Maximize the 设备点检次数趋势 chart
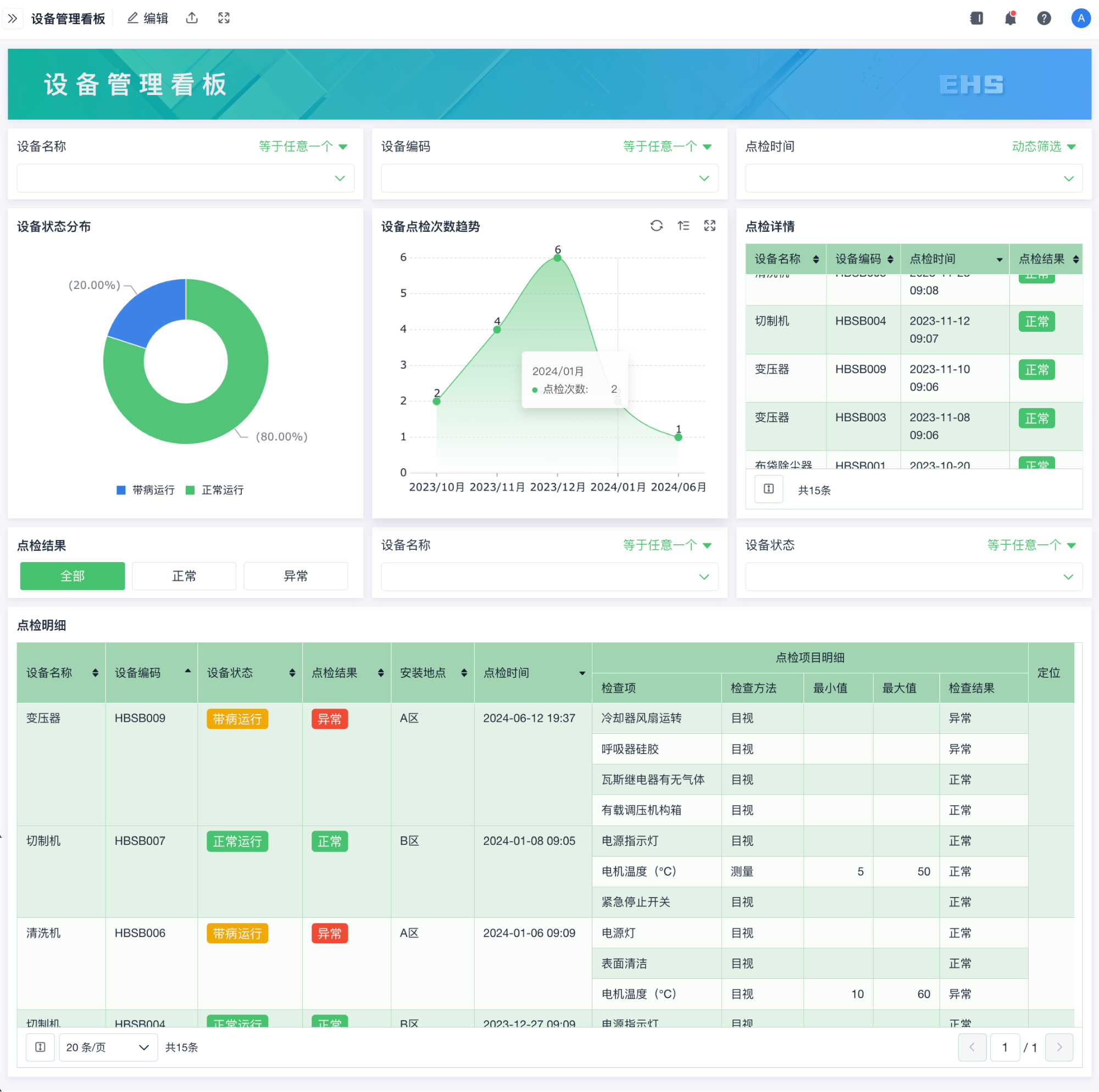The height and width of the screenshot is (1092, 1099). (710, 226)
